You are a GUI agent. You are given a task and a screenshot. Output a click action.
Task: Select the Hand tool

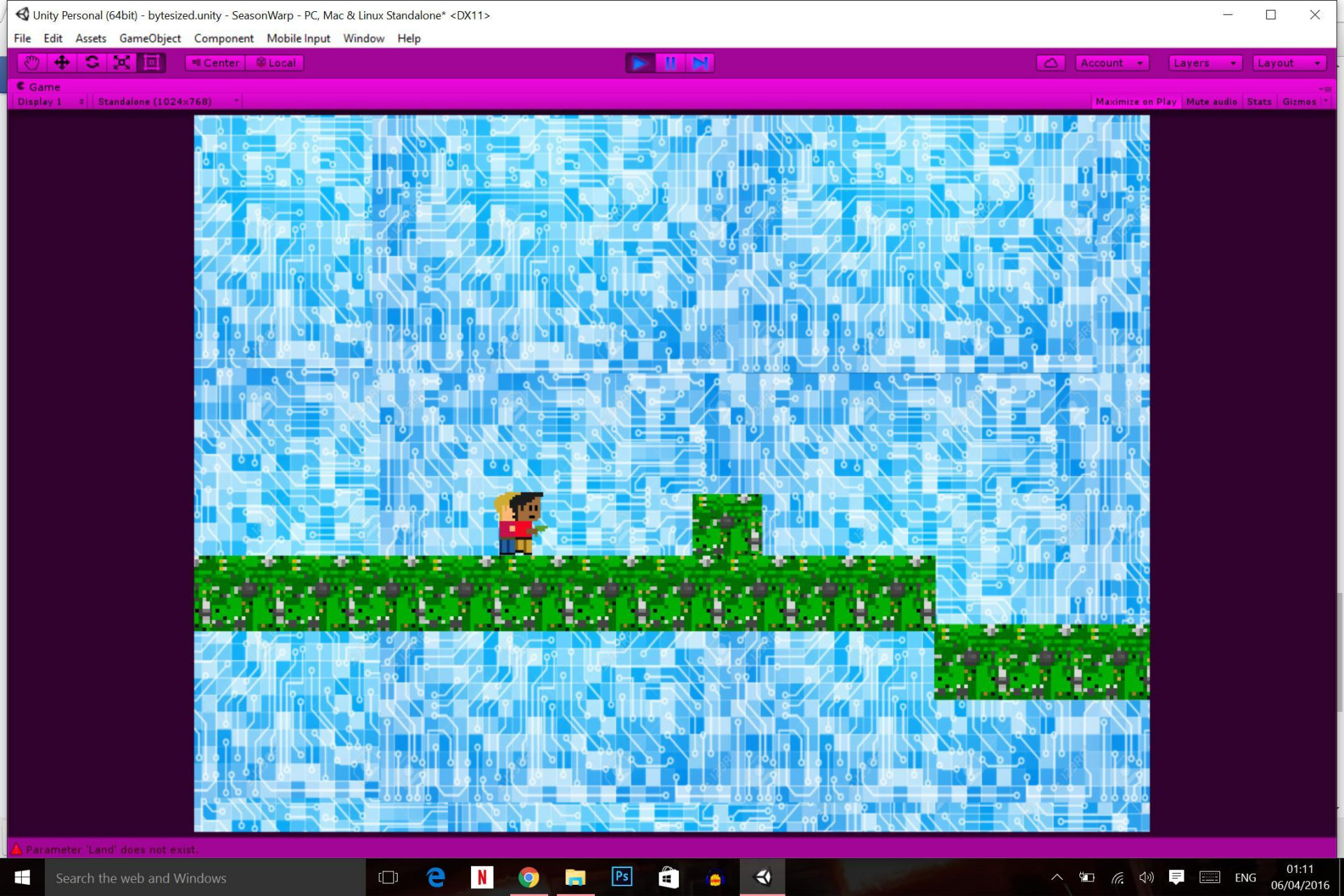coord(31,63)
